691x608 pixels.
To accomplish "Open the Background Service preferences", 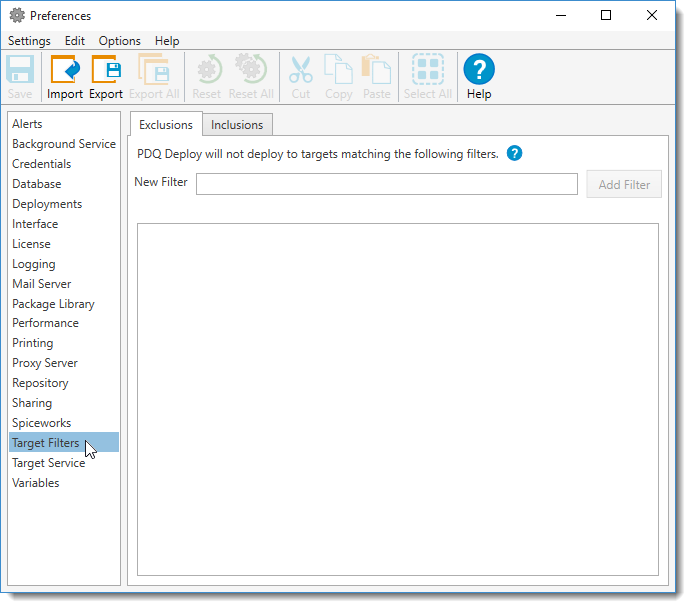I will pos(64,144).
